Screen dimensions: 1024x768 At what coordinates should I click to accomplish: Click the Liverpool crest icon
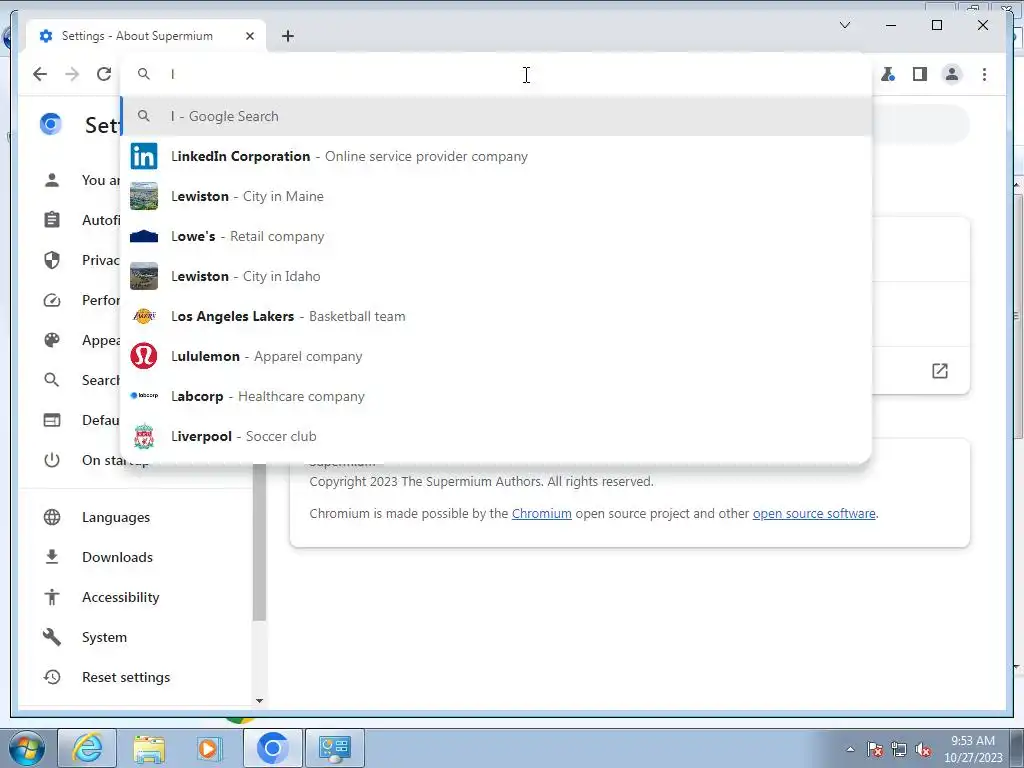[144, 436]
